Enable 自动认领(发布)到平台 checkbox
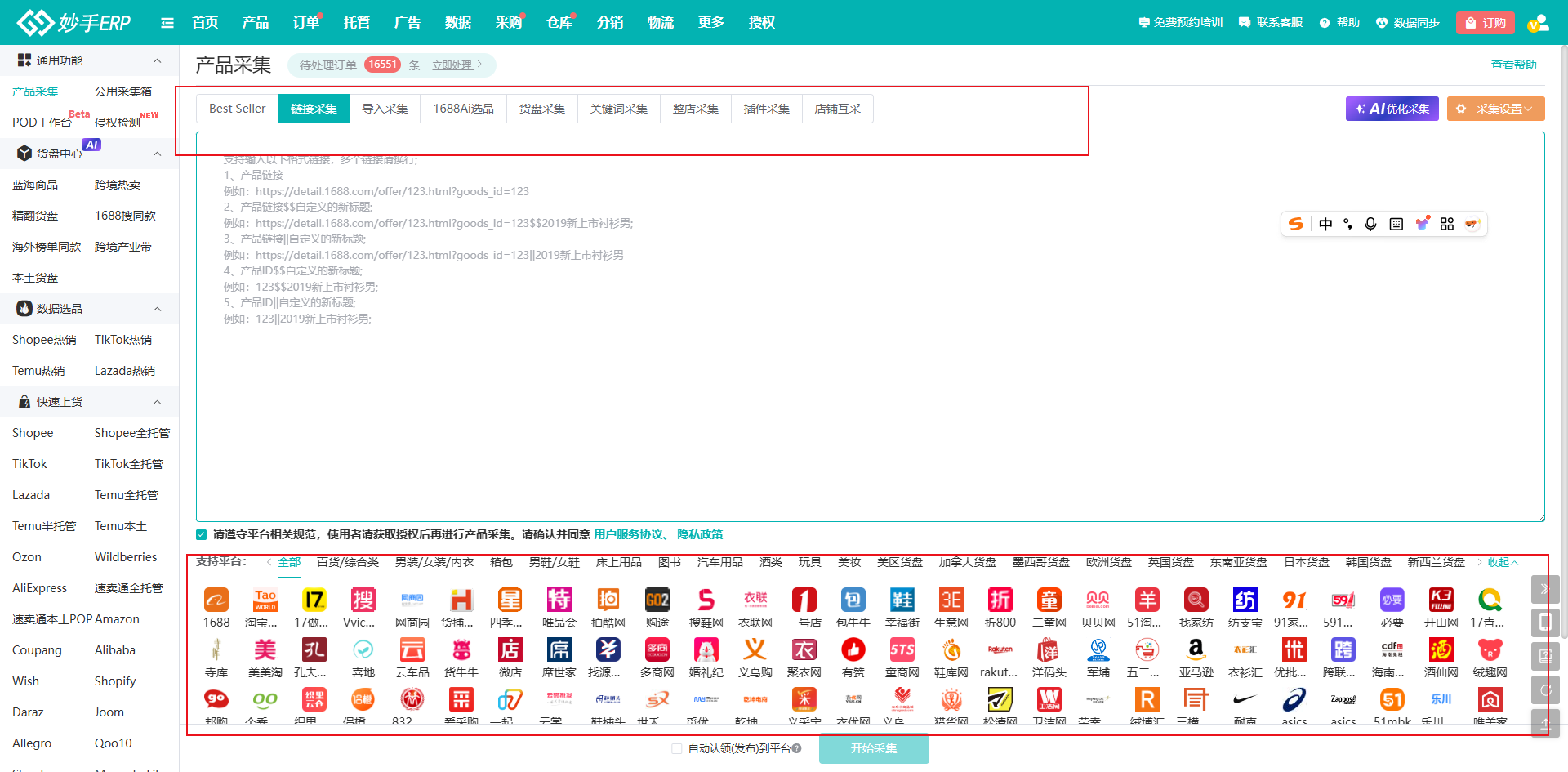This screenshot has height=772, width=1568. (x=677, y=748)
